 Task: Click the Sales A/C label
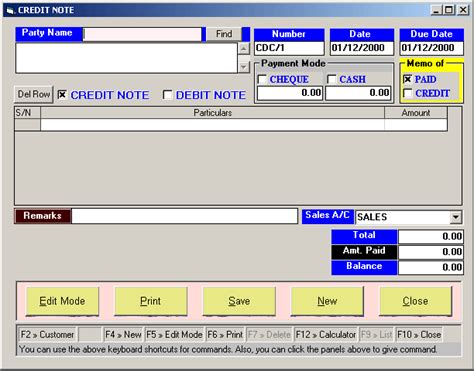pos(327,215)
